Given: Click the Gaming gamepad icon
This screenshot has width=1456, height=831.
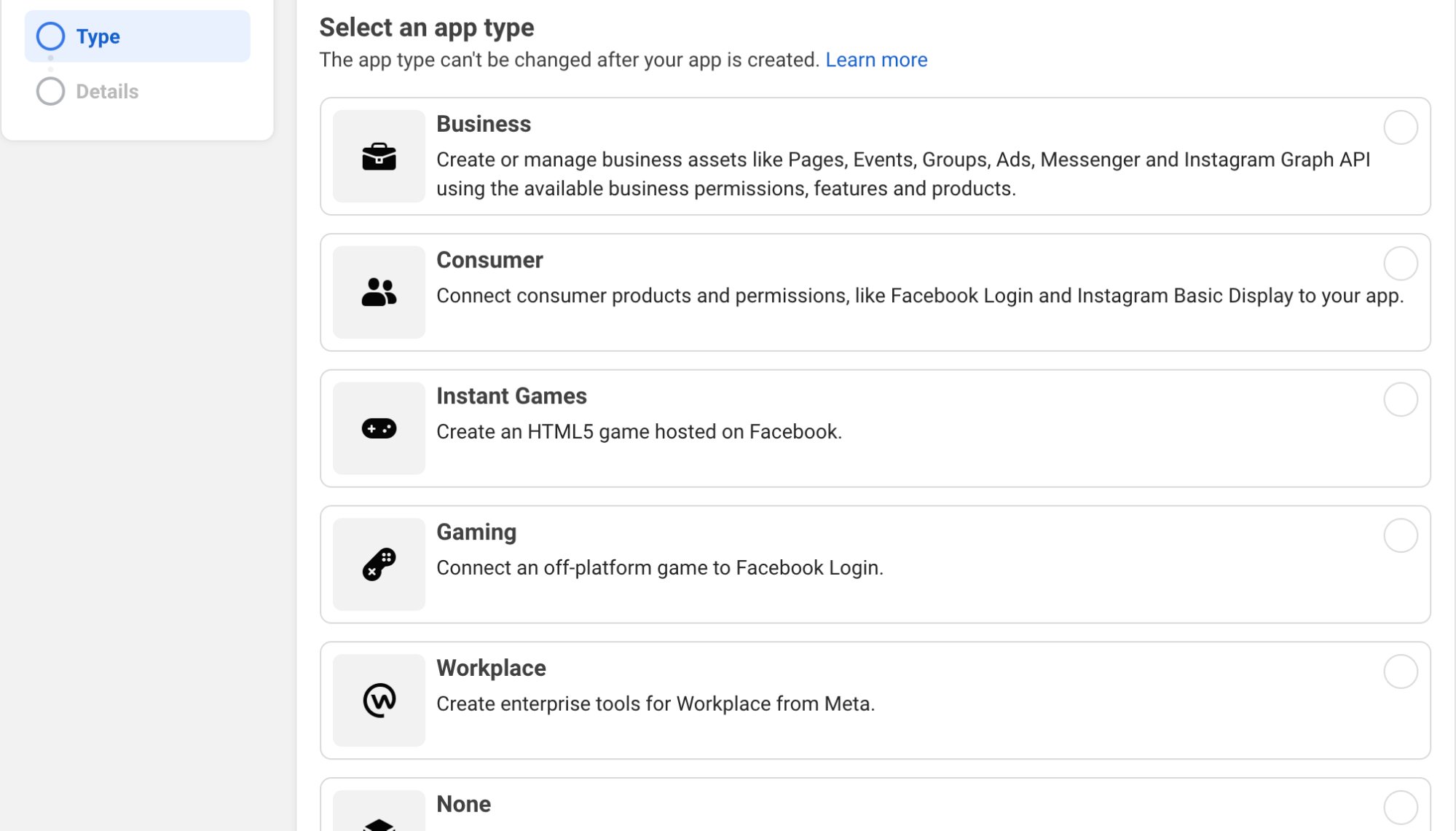Looking at the screenshot, I should pos(379,564).
